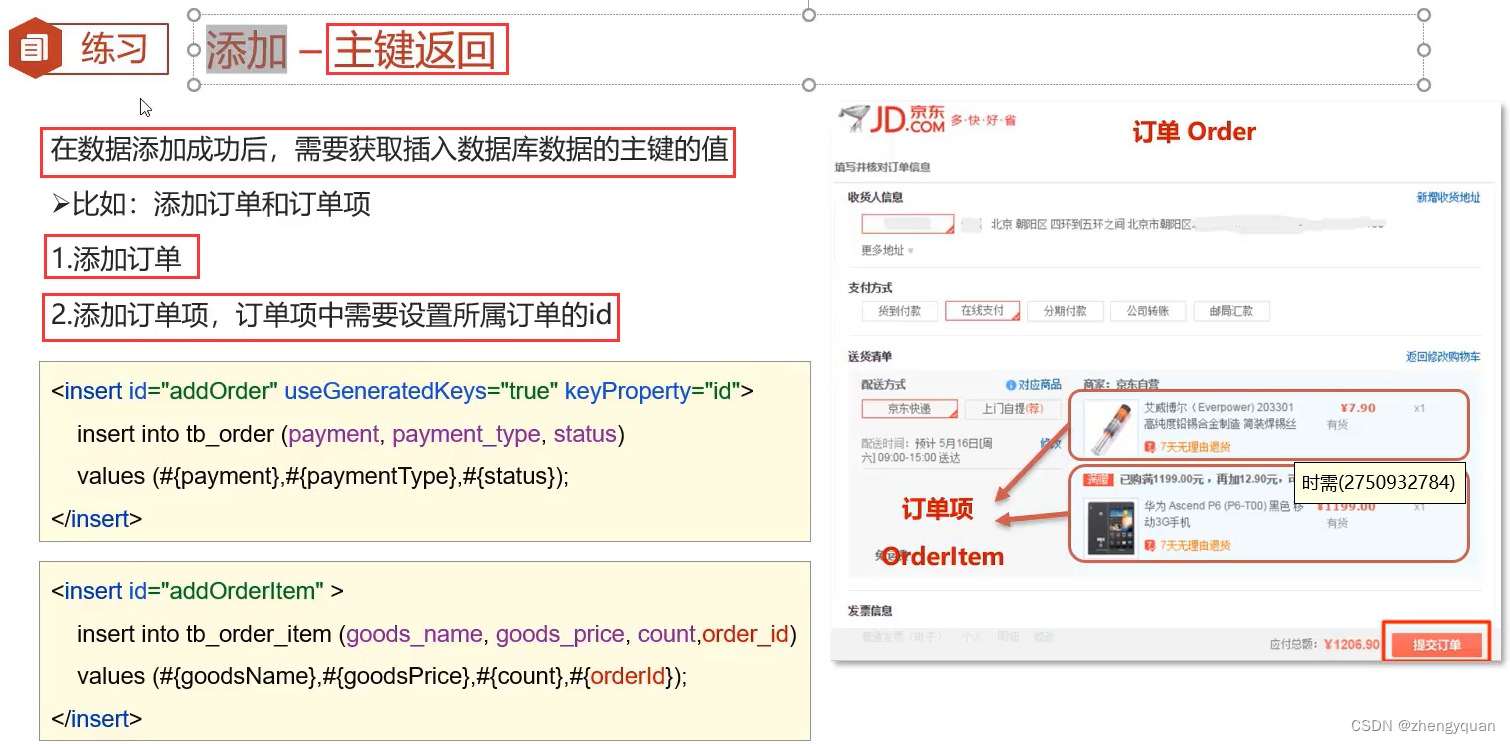
Task: Click goods_name in the tb_order_item insert
Action: point(415,634)
